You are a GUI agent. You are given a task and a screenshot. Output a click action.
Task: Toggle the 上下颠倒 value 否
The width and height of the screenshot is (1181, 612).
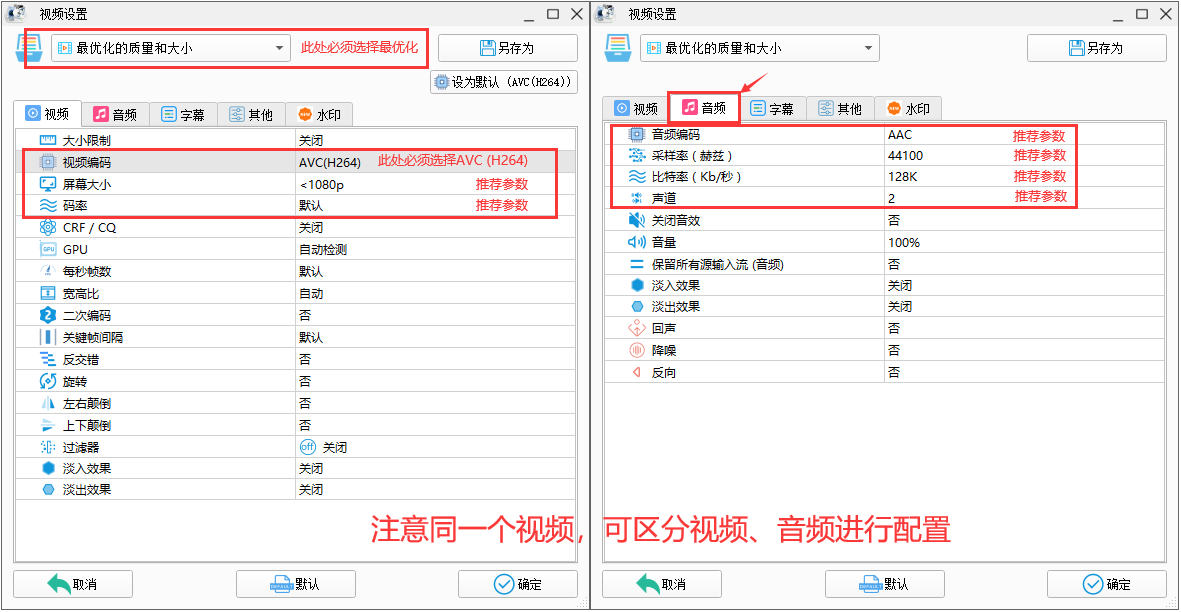click(305, 425)
